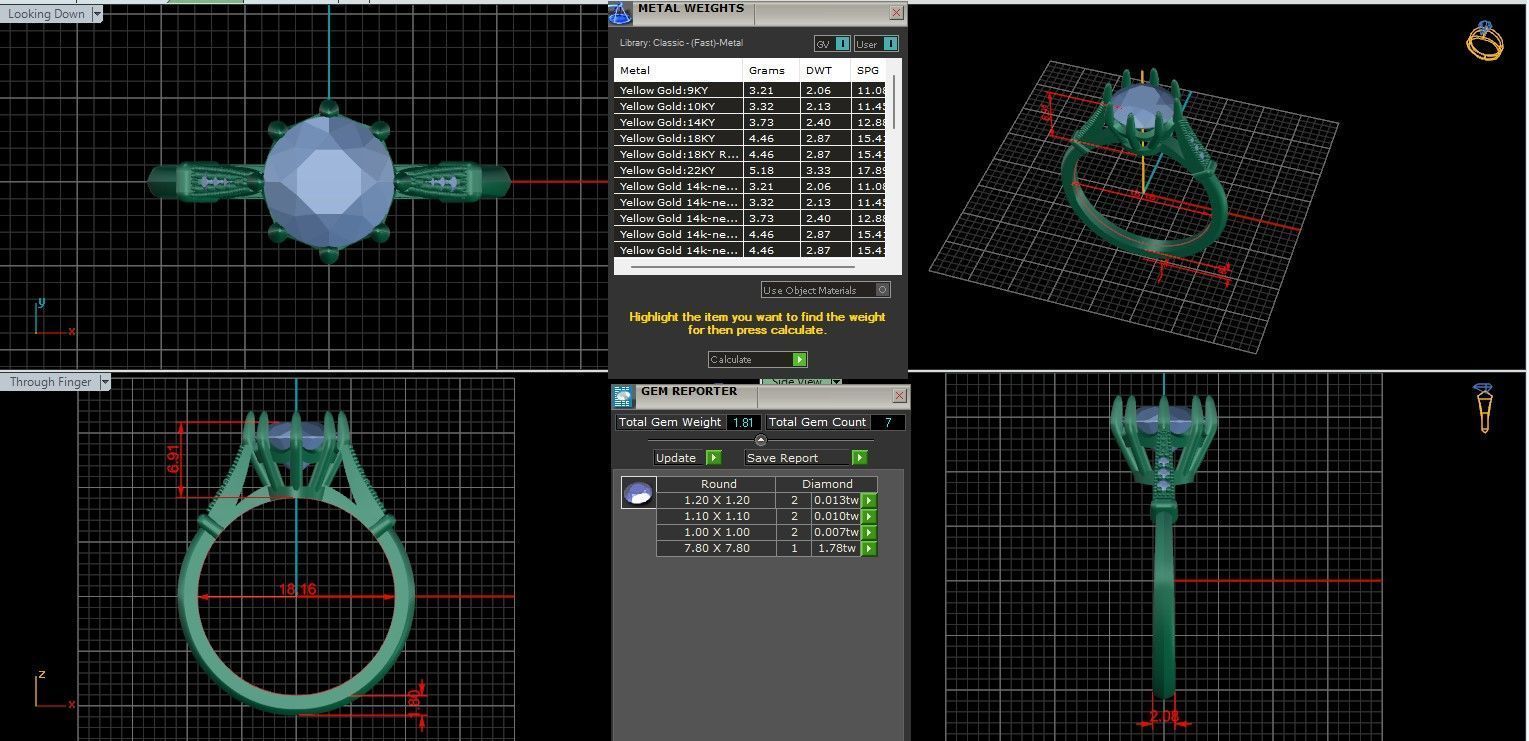This screenshot has width=1529, height=741.
Task: Click the 1.00 X 1.00 gem size cell
Action: [x=717, y=532]
